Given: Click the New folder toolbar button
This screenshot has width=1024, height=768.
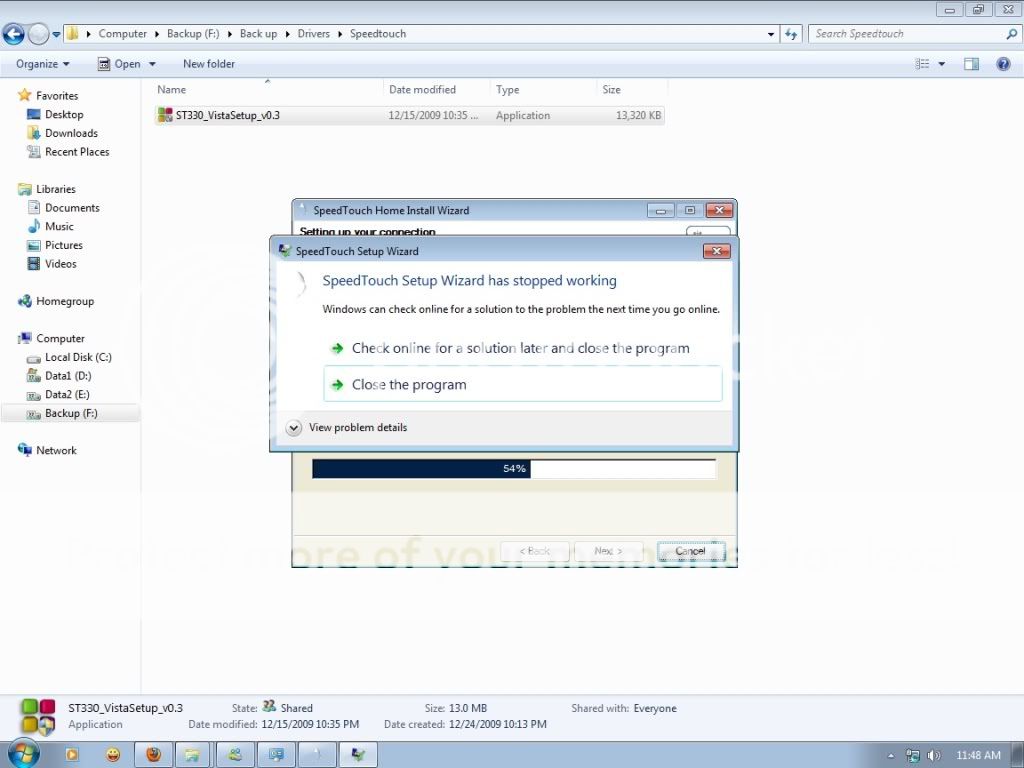Looking at the screenshot, I should pos(208,64).
